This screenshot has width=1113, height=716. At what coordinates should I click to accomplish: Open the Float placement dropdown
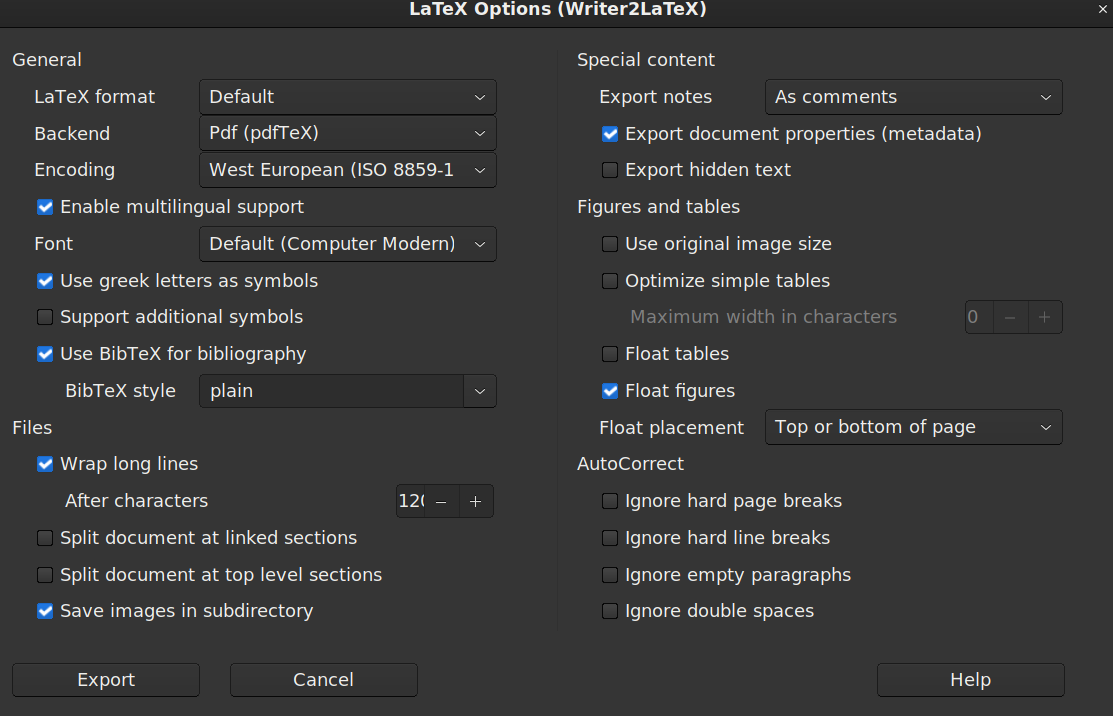tap(913, 427)
